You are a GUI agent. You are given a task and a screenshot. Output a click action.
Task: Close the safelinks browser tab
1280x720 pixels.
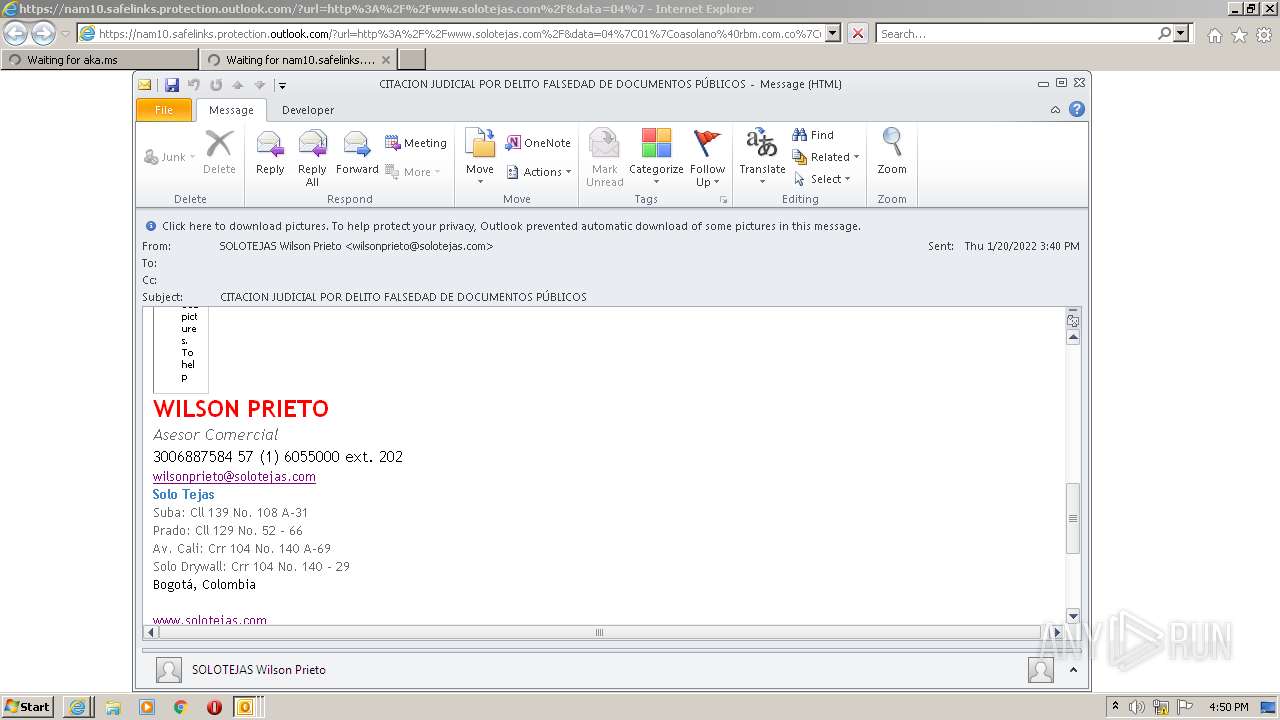pos(384,60)
